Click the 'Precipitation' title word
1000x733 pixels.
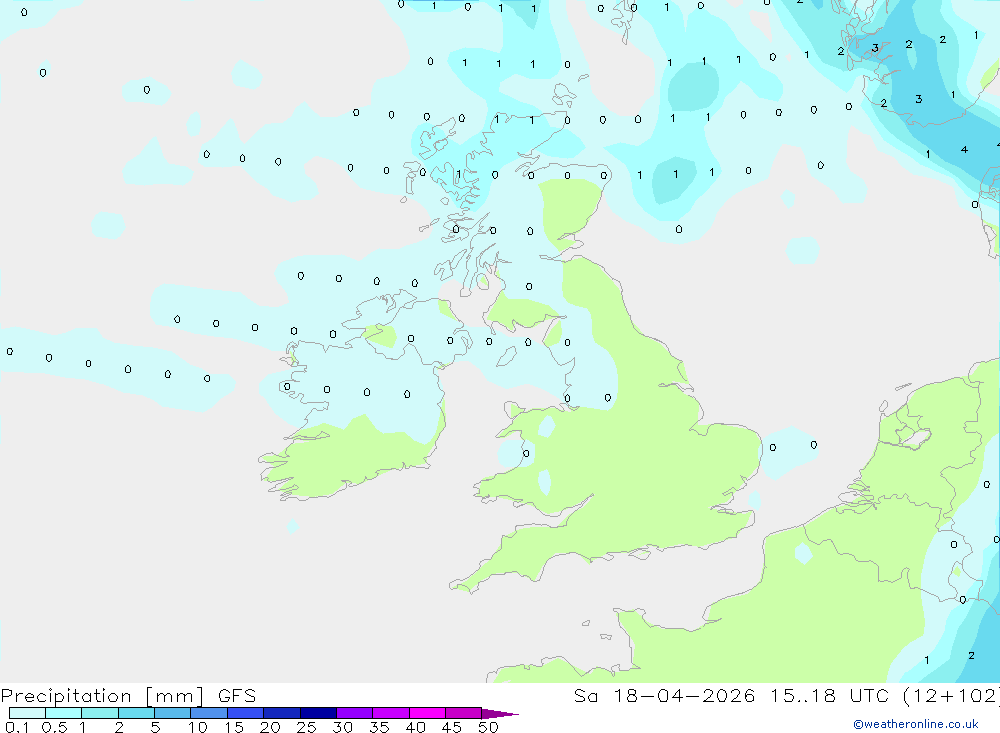66,696
